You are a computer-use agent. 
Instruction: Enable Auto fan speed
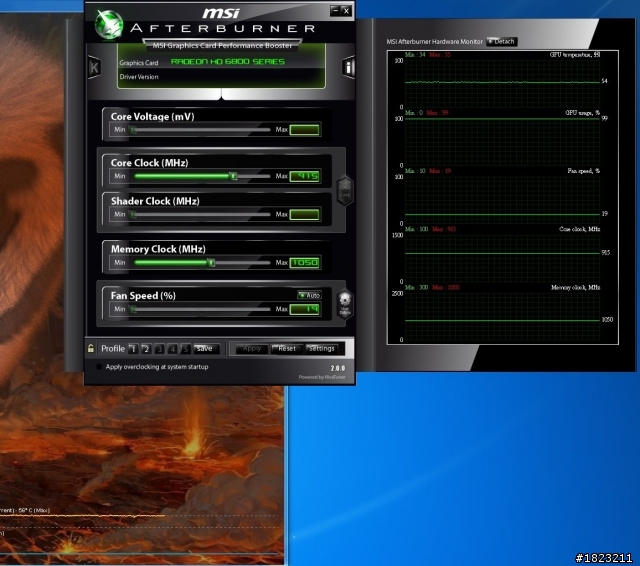[309, 295]
